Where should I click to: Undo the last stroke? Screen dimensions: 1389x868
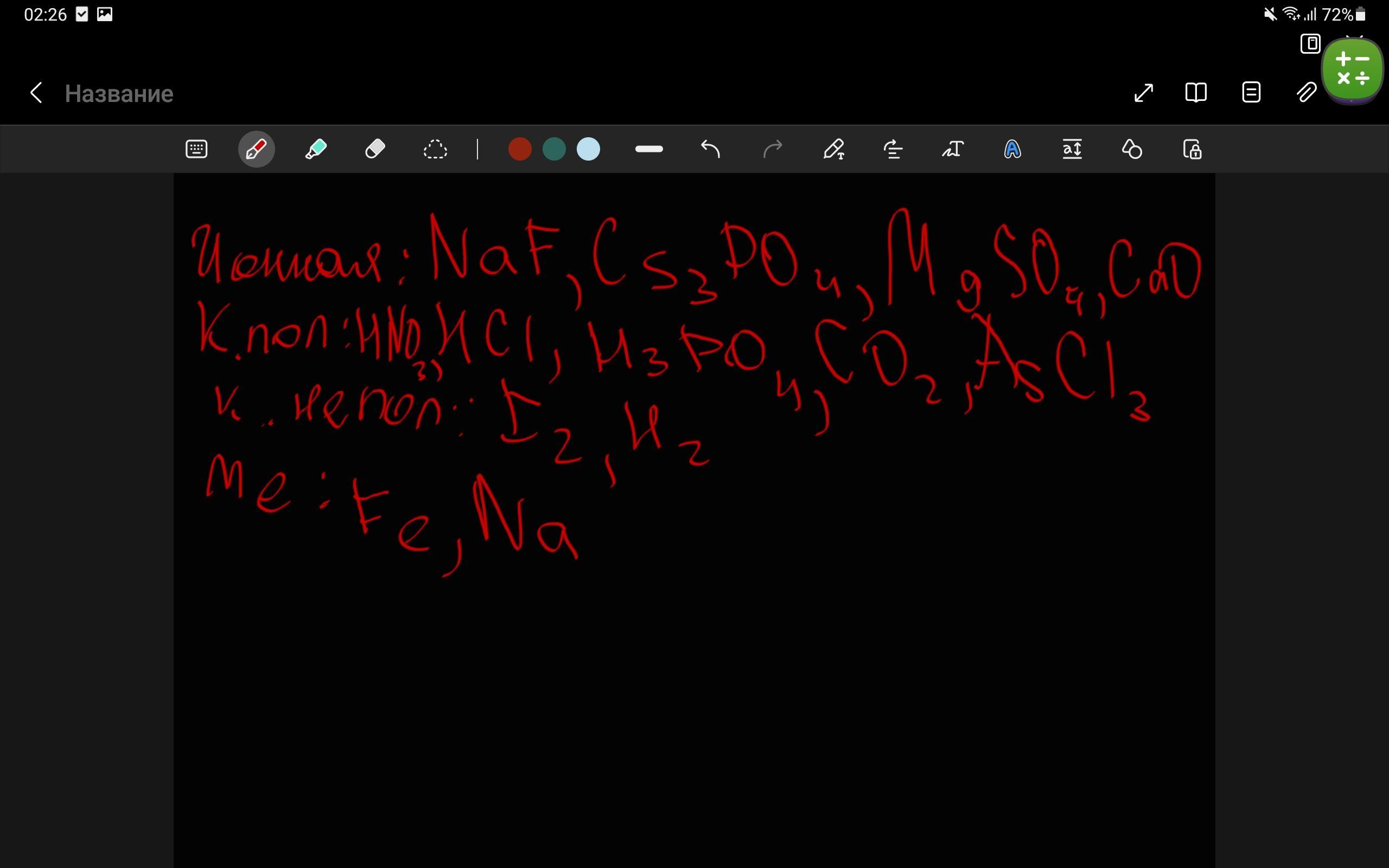pyautogui.click(x=711, y=149)
